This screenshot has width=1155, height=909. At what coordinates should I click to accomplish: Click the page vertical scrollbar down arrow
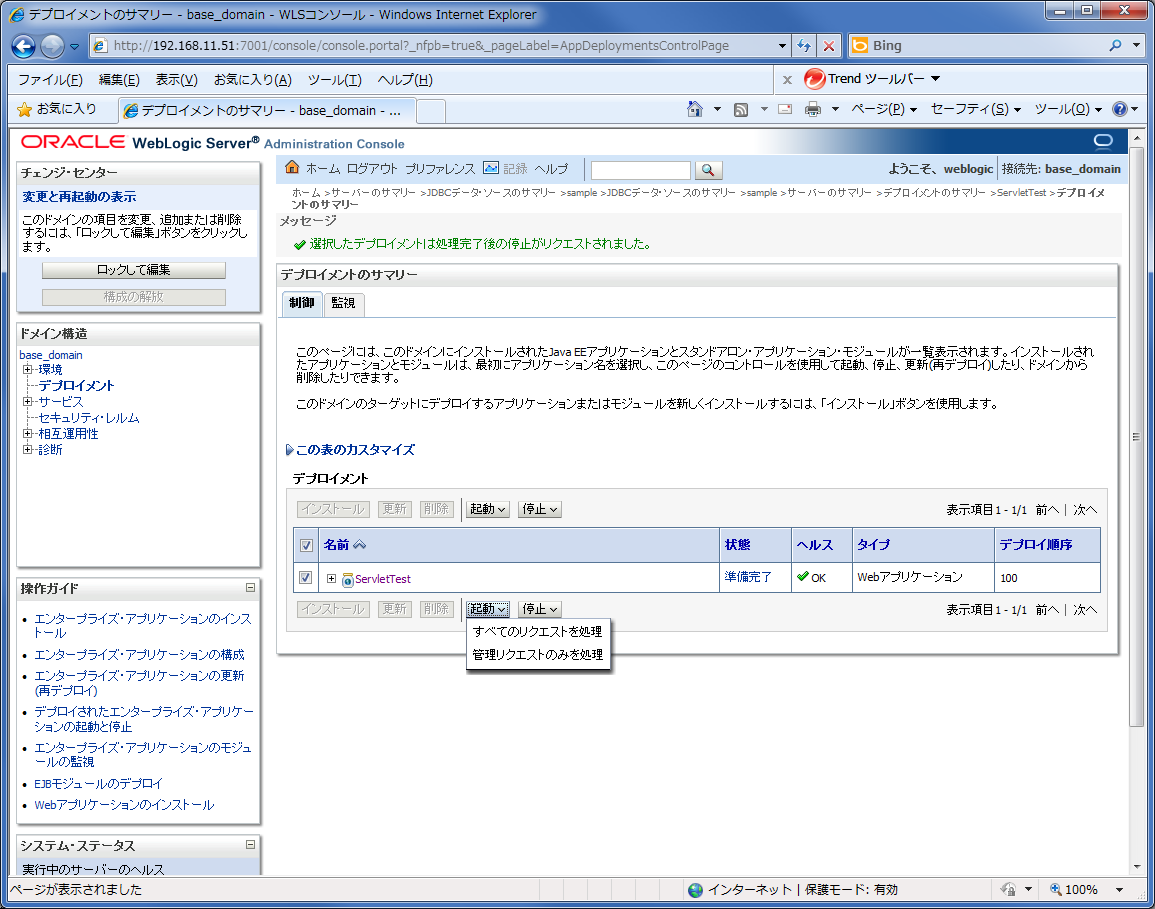click(x=1137, y=867)
